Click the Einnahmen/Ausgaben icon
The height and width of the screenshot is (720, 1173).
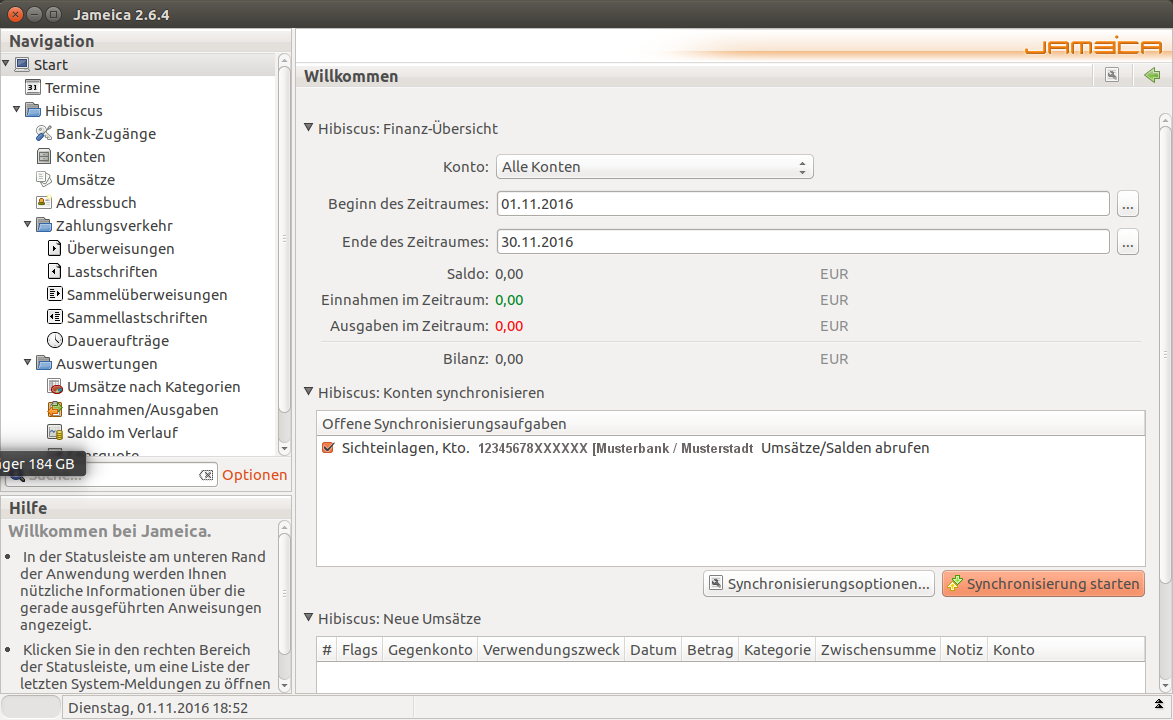[x=55, y=409]
